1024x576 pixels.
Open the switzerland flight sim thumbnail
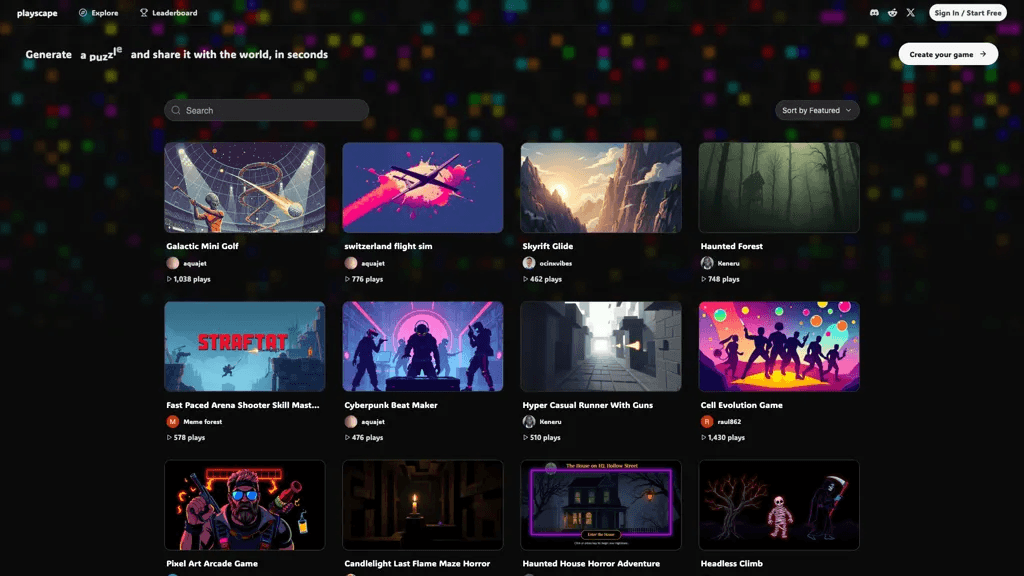(423, 187)
